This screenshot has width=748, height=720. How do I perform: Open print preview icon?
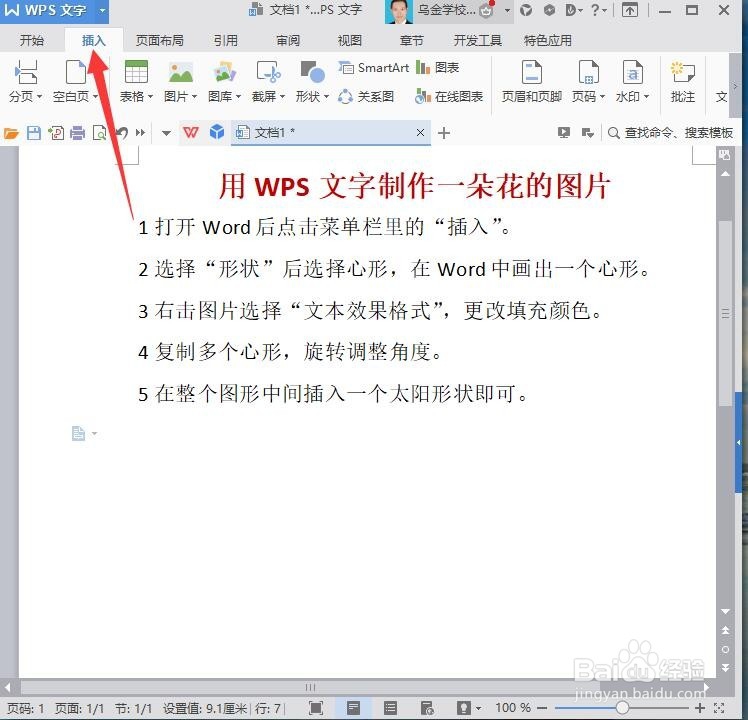100,133
